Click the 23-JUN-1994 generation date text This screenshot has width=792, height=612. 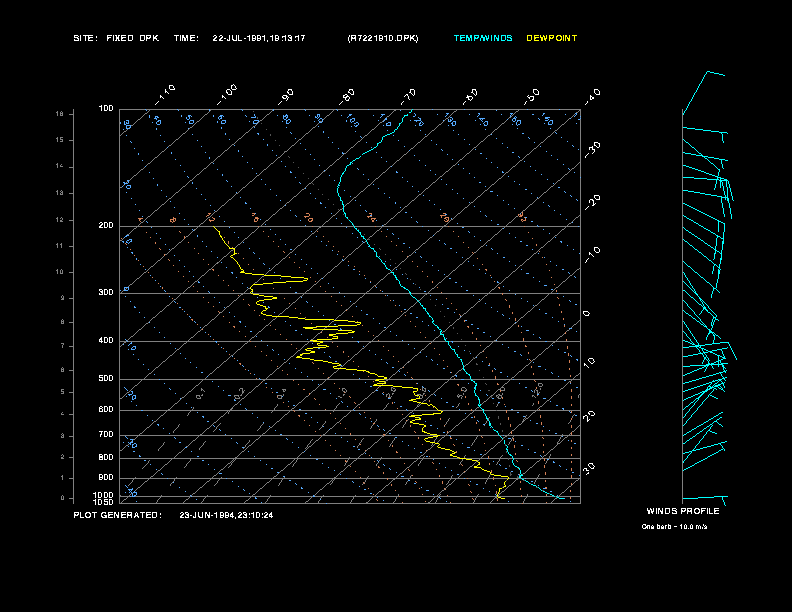coord(226,515)
